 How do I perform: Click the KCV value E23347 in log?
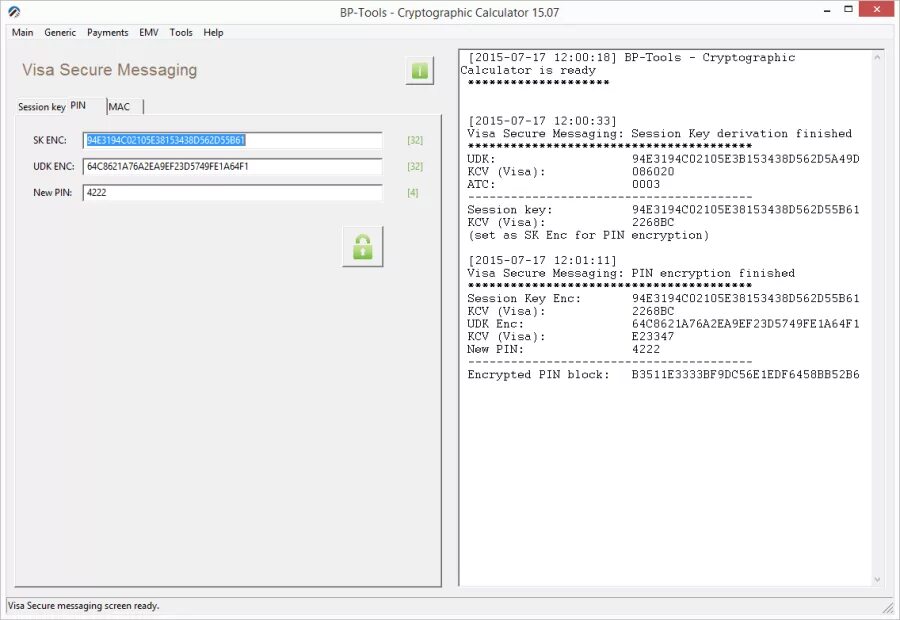tap(653, 336)
